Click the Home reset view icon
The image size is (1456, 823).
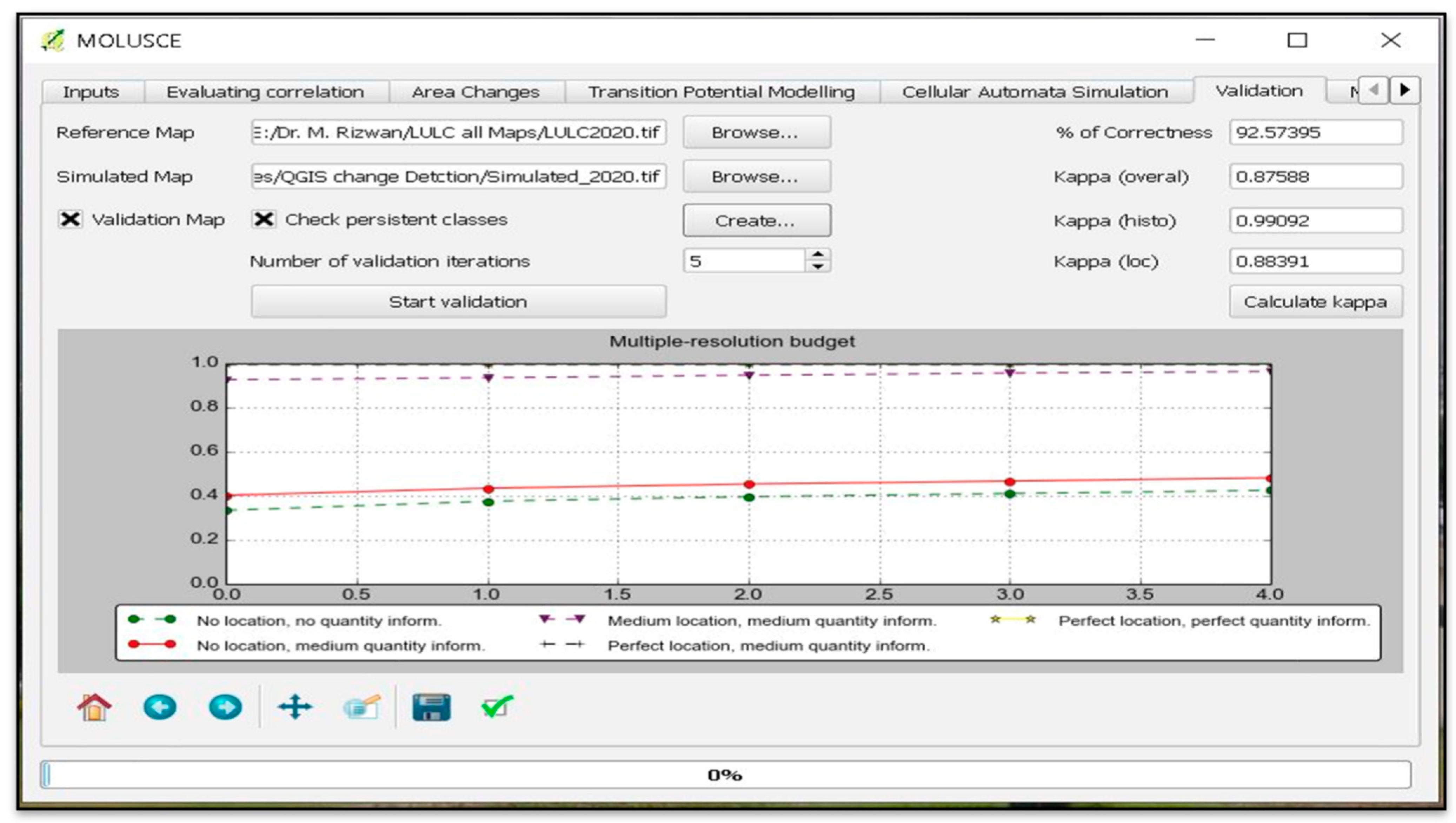(94, 707)
